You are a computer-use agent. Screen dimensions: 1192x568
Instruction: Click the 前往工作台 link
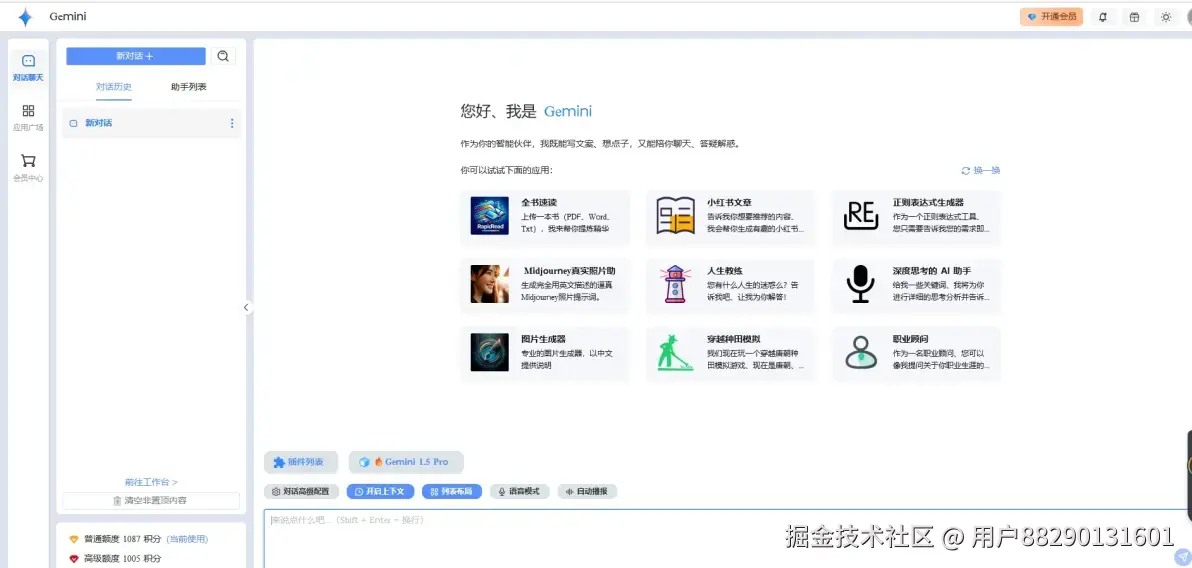coord(151,482)
